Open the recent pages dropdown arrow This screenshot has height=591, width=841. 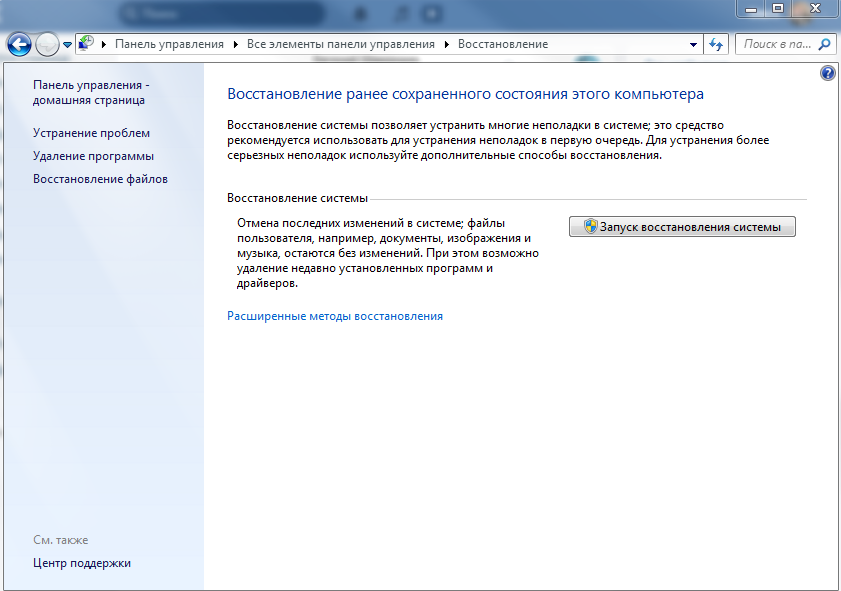[67, 45]
